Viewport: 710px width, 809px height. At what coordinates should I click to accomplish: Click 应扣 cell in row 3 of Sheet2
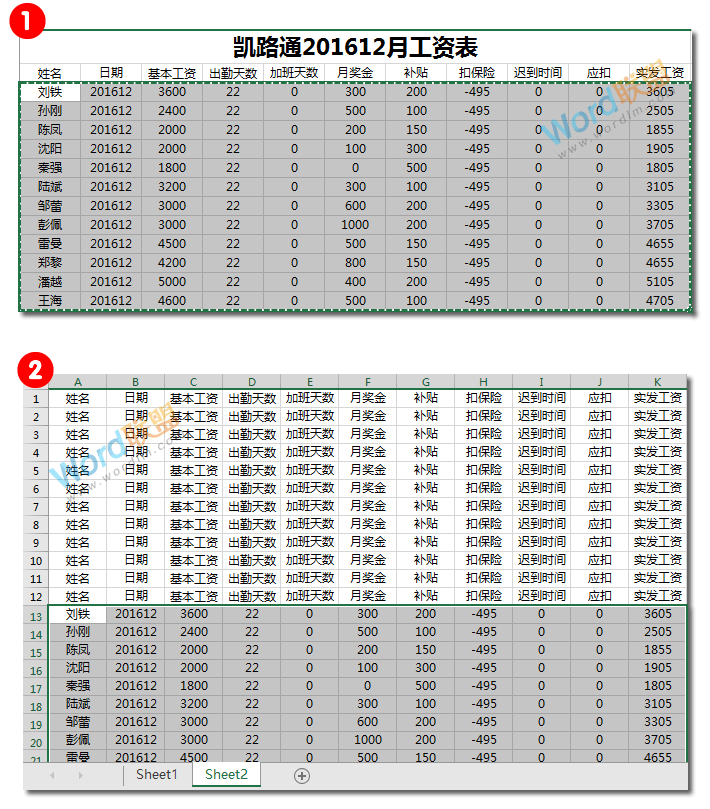[x=600, y=434]
